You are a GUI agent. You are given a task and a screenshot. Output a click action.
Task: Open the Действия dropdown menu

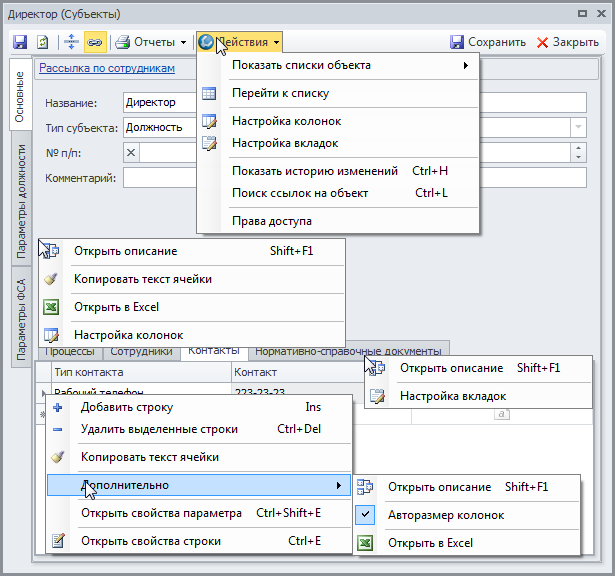click(x=239, y=42)
